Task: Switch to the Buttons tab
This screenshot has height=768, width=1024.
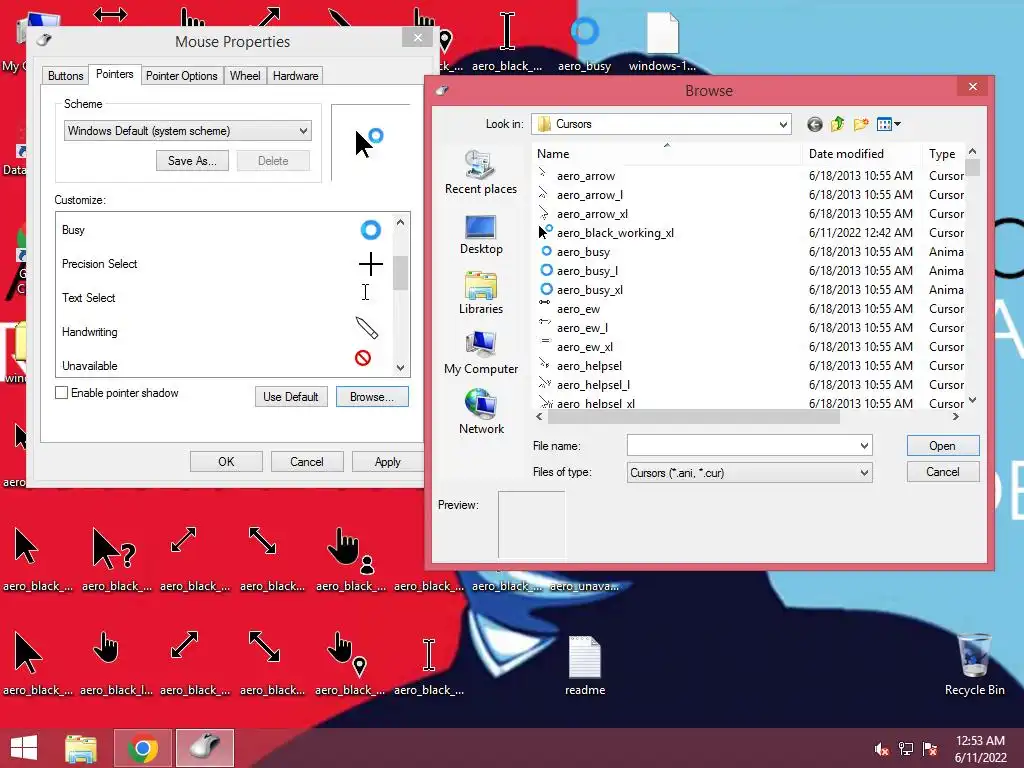Action: click(x=65, y=76)
